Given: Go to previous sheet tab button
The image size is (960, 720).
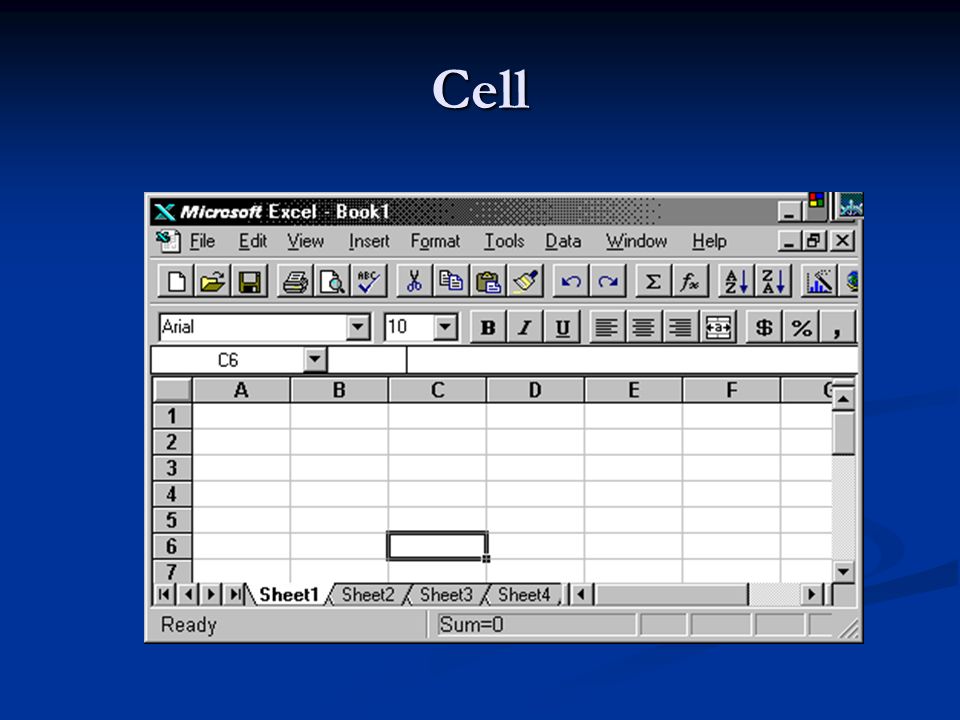Looking at the screenshot, I should click(x=187, y=594).
